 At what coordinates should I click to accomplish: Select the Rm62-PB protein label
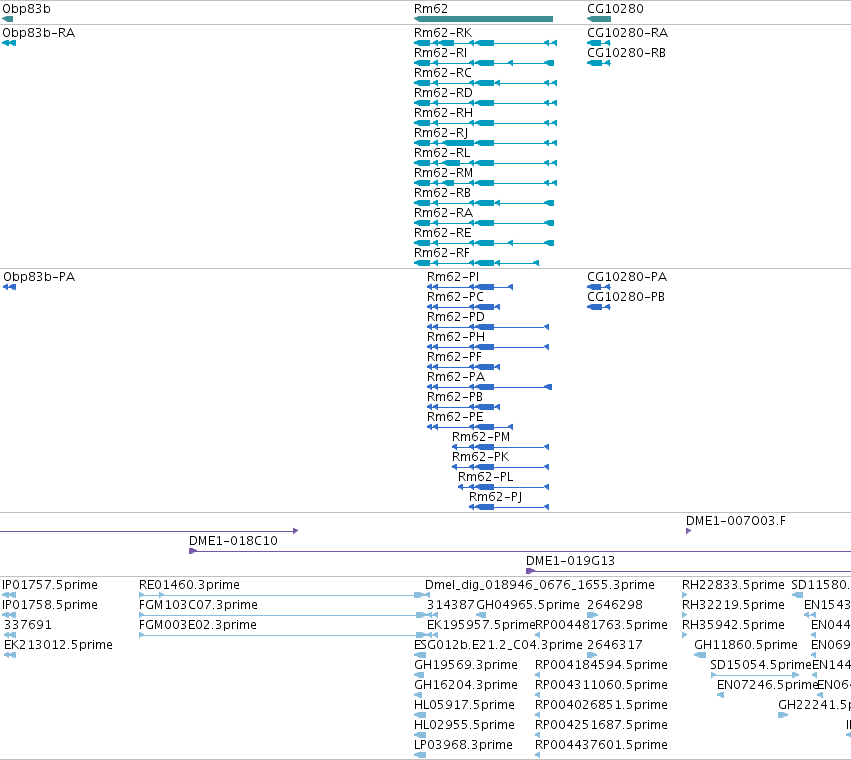tap(455, 397)
